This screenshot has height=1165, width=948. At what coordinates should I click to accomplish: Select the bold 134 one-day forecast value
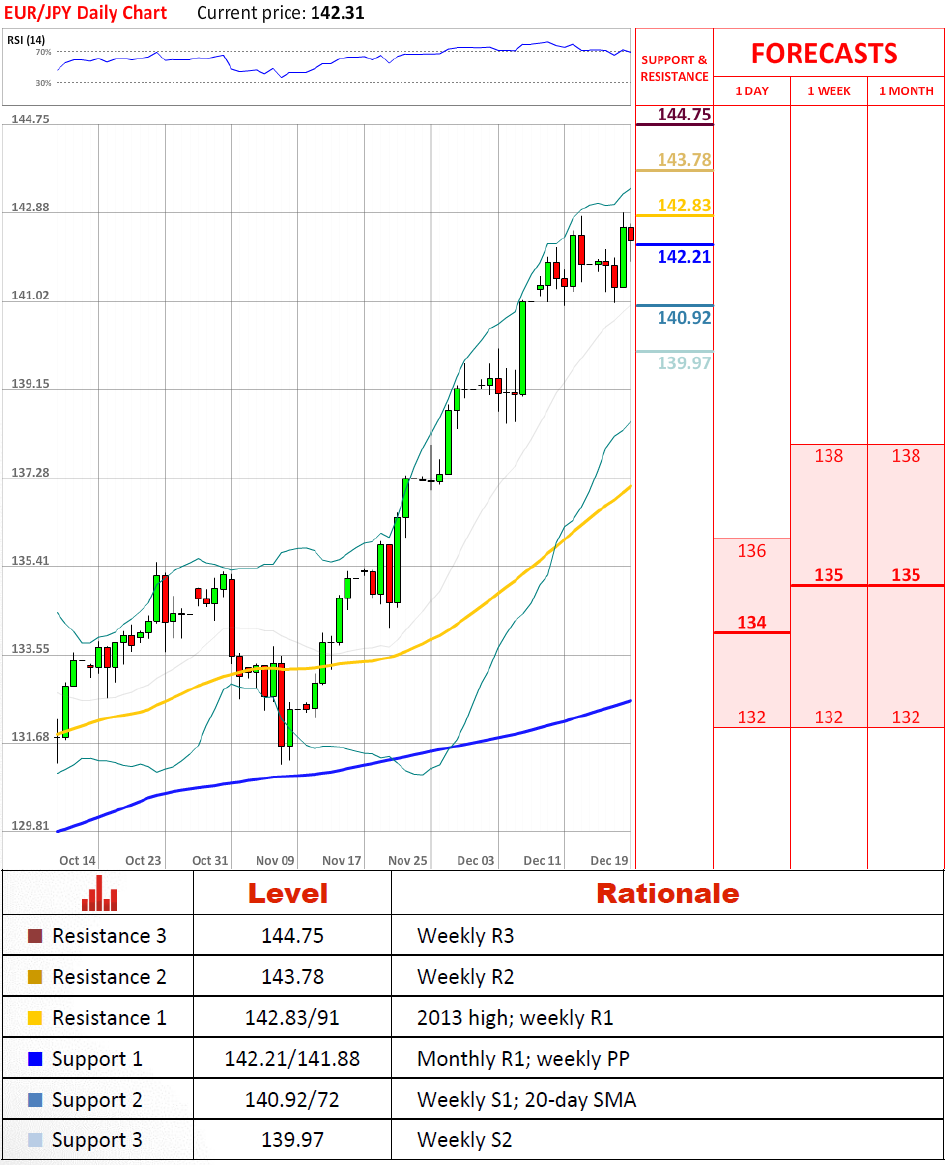752,623
